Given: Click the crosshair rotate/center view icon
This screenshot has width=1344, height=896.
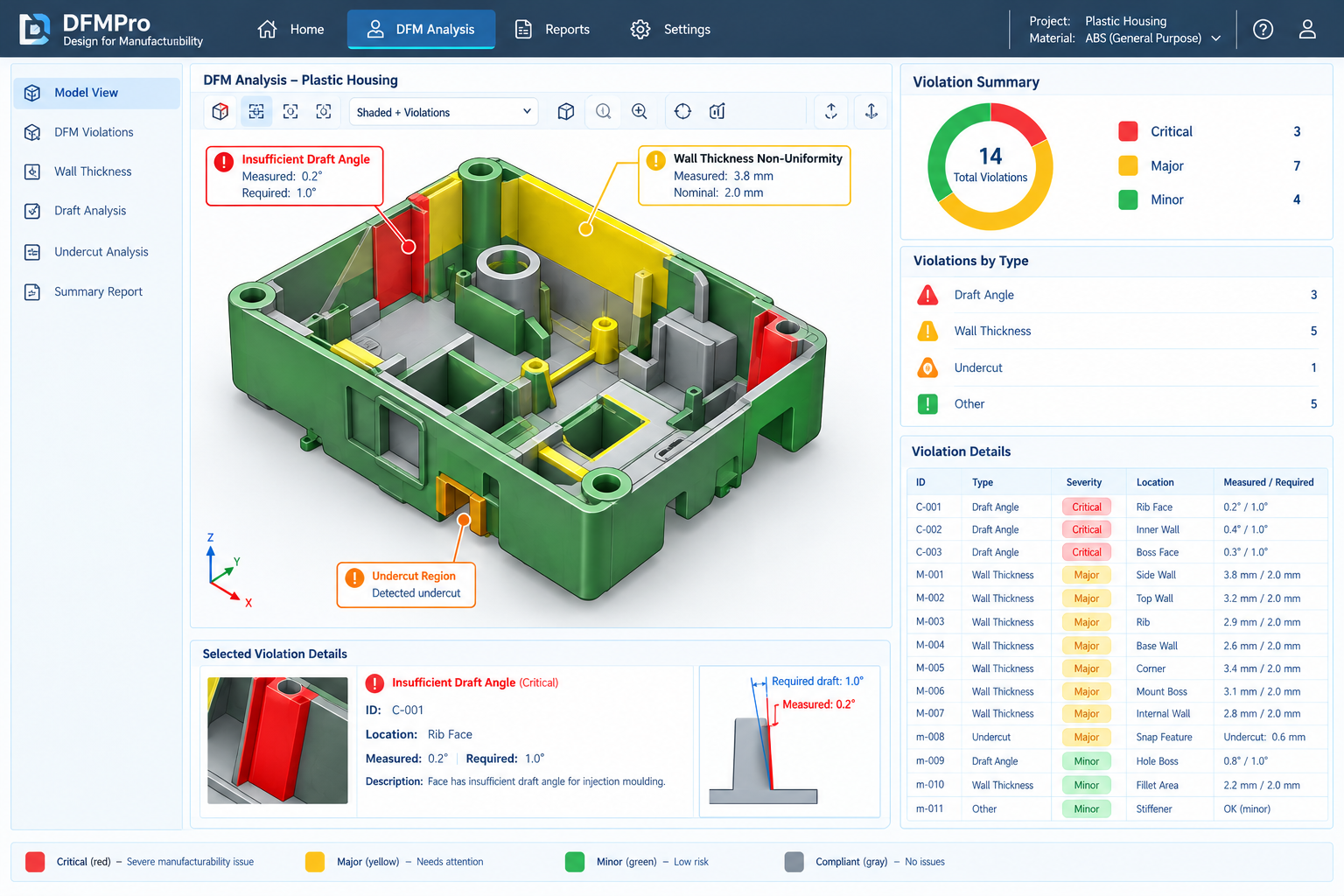Looking at the screenshot, I should pos(683,112).
